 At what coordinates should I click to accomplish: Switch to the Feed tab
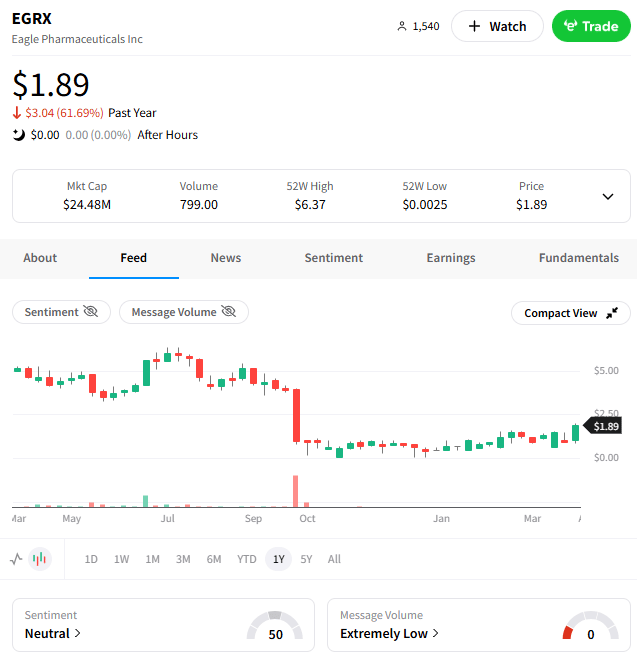point(133,258)
